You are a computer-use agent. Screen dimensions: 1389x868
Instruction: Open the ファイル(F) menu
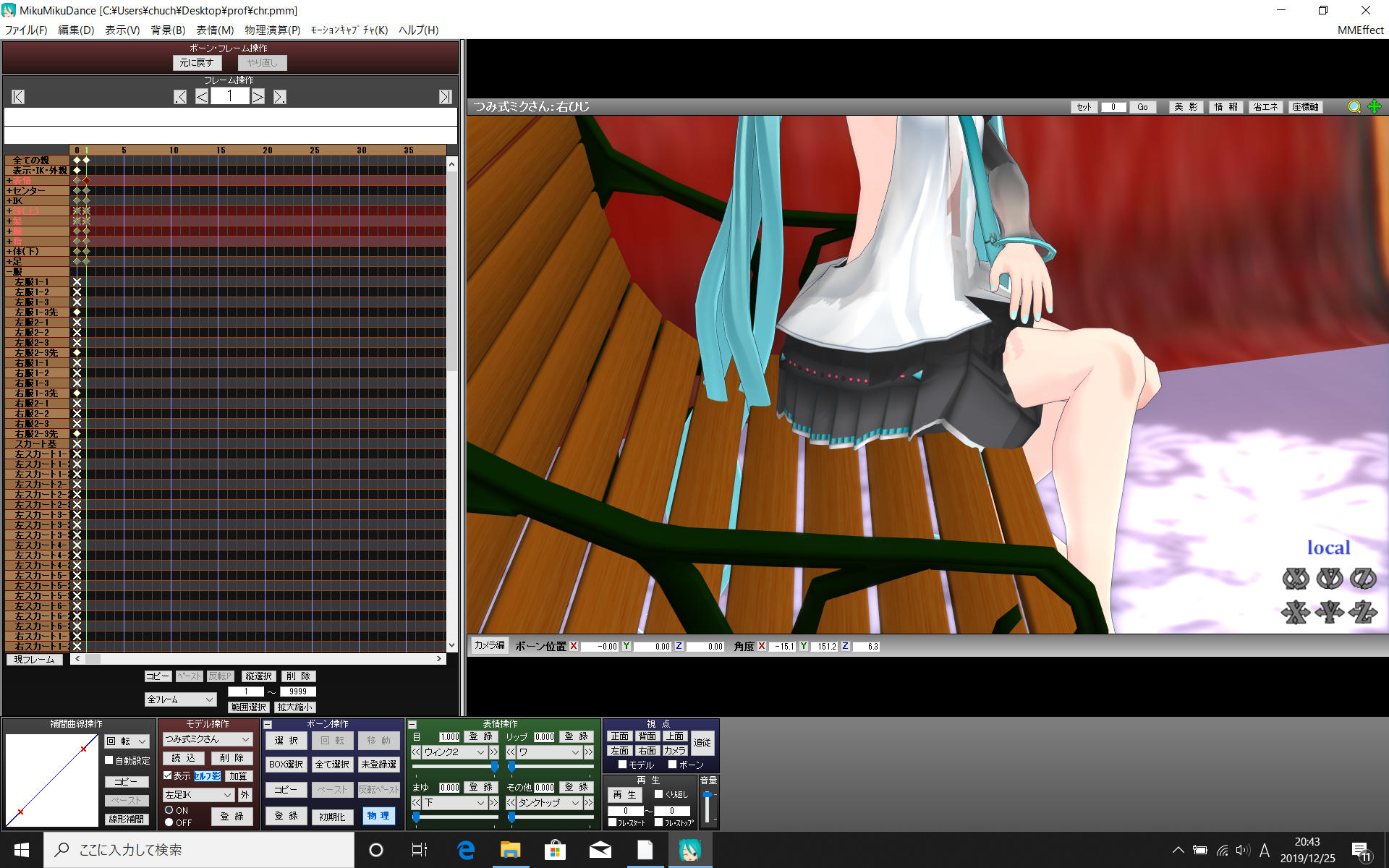26,30
